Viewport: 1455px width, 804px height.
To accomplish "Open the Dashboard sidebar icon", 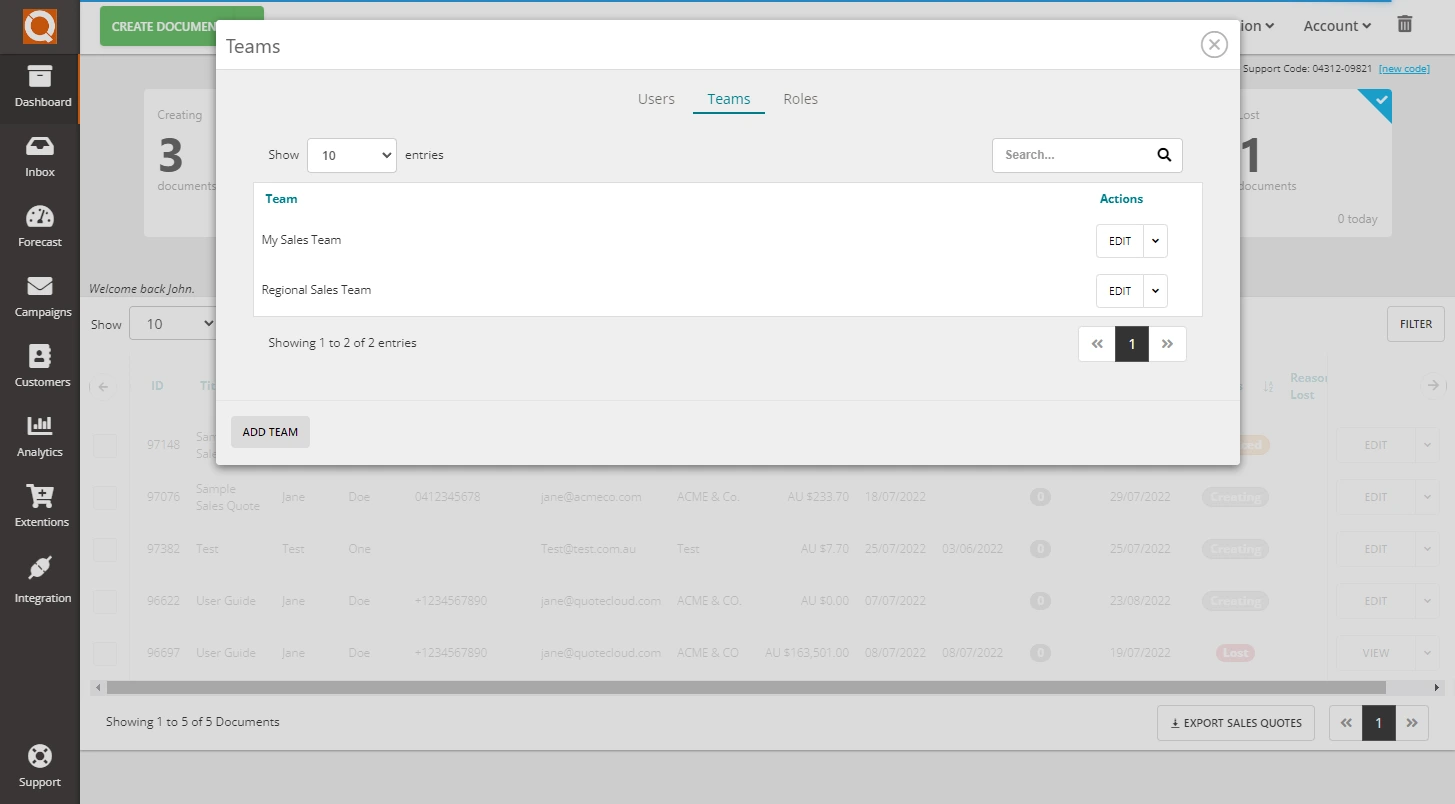I will pyautogui.click(x=40, y=78).
